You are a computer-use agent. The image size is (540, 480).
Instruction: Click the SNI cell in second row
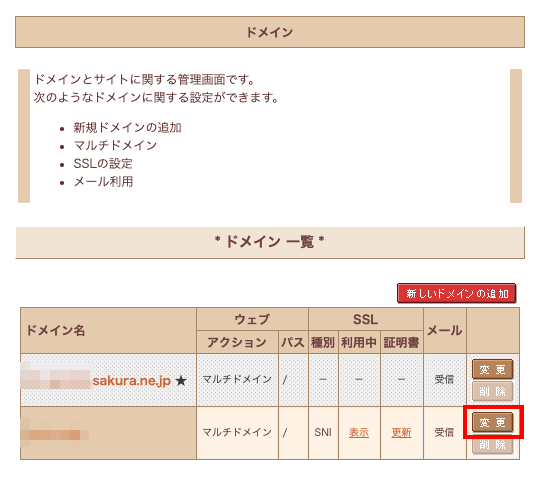tap(323, 432)
